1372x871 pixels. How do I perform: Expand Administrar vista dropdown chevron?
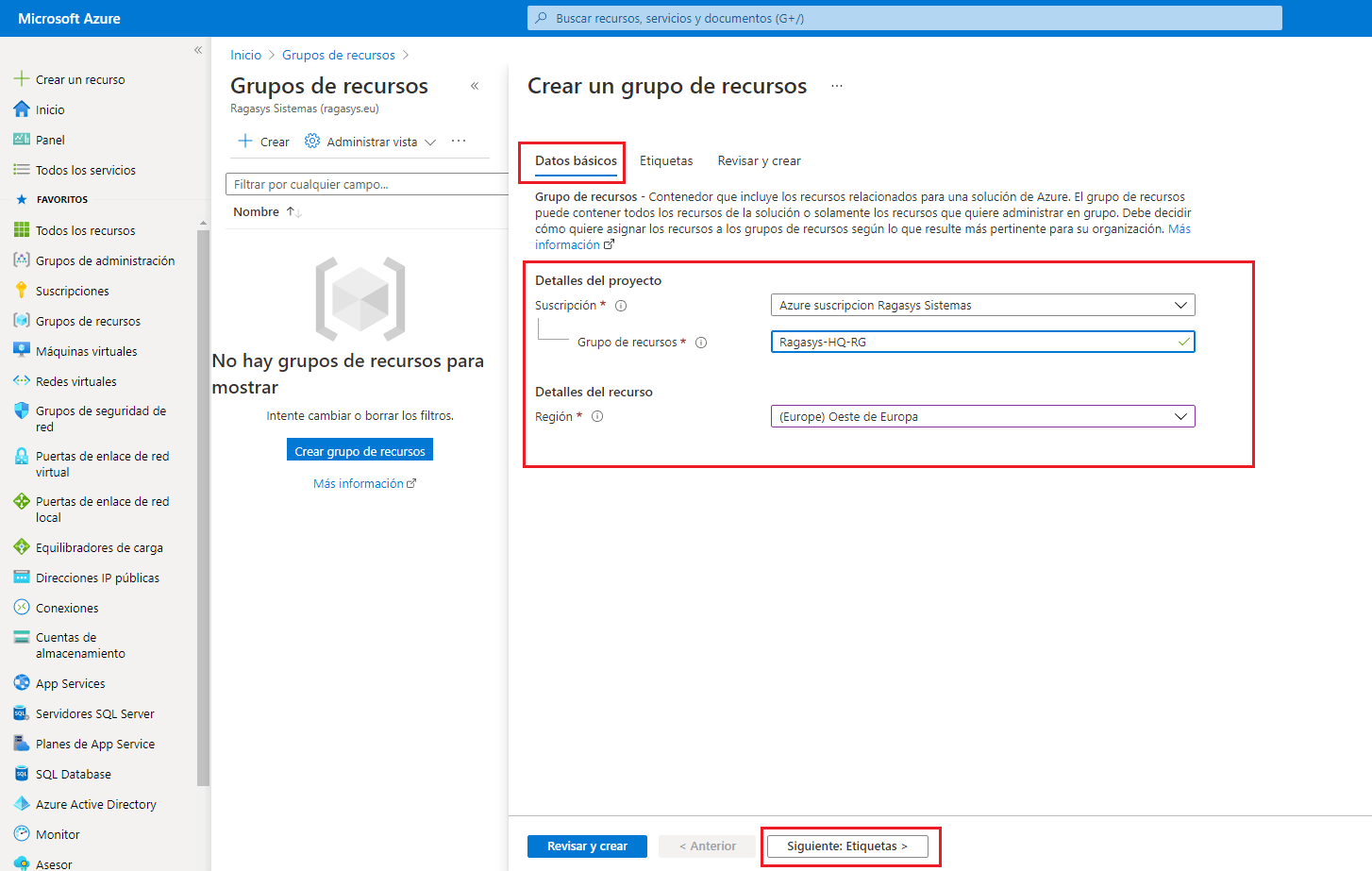tap(430, 142)
